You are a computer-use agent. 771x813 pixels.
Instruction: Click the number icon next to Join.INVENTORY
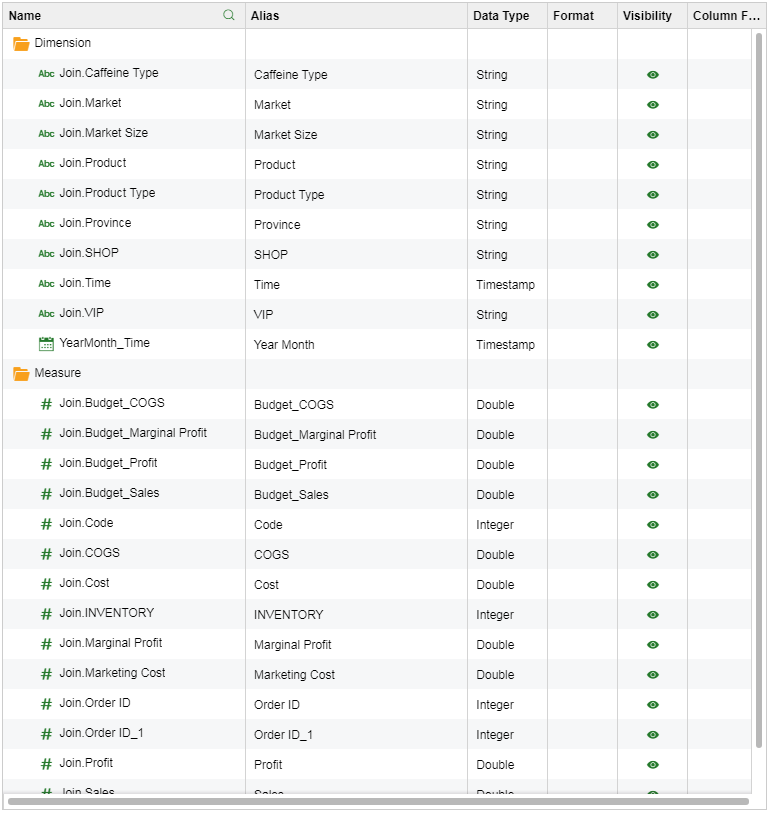(x=46, y=614)
